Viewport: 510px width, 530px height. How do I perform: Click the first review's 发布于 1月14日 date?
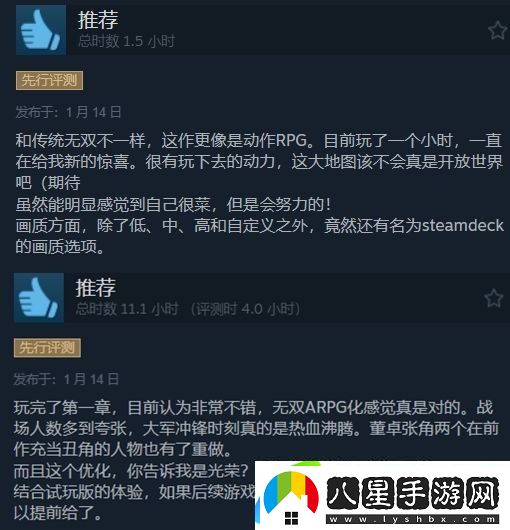pyautogui.click(x=68, y=112)
